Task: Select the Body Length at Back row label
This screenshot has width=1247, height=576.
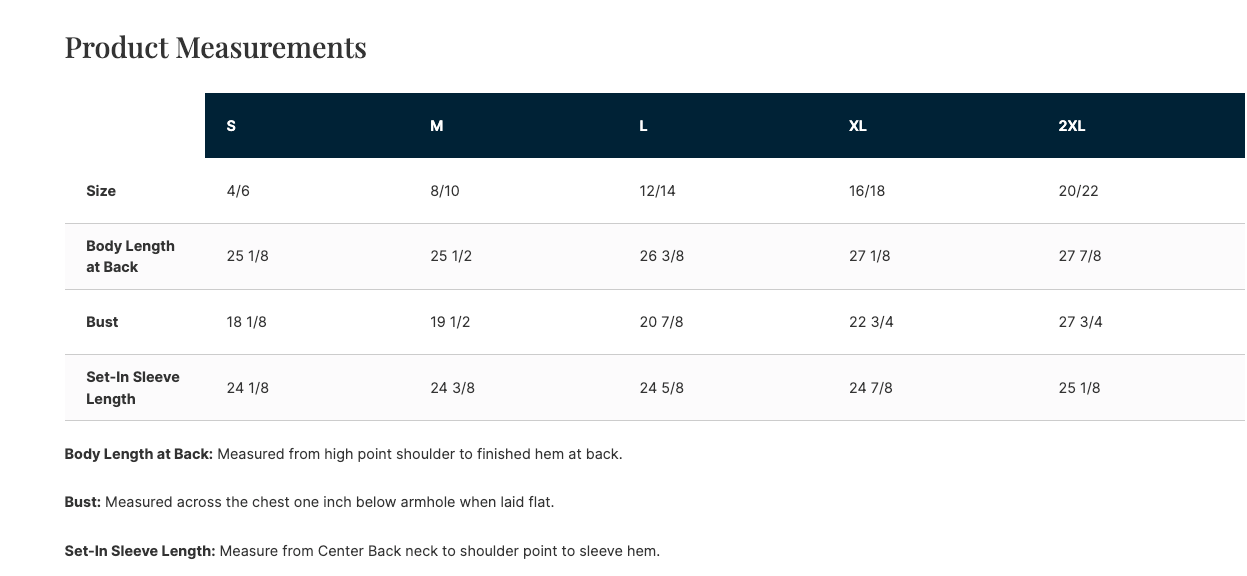Action: coord(130,256)
